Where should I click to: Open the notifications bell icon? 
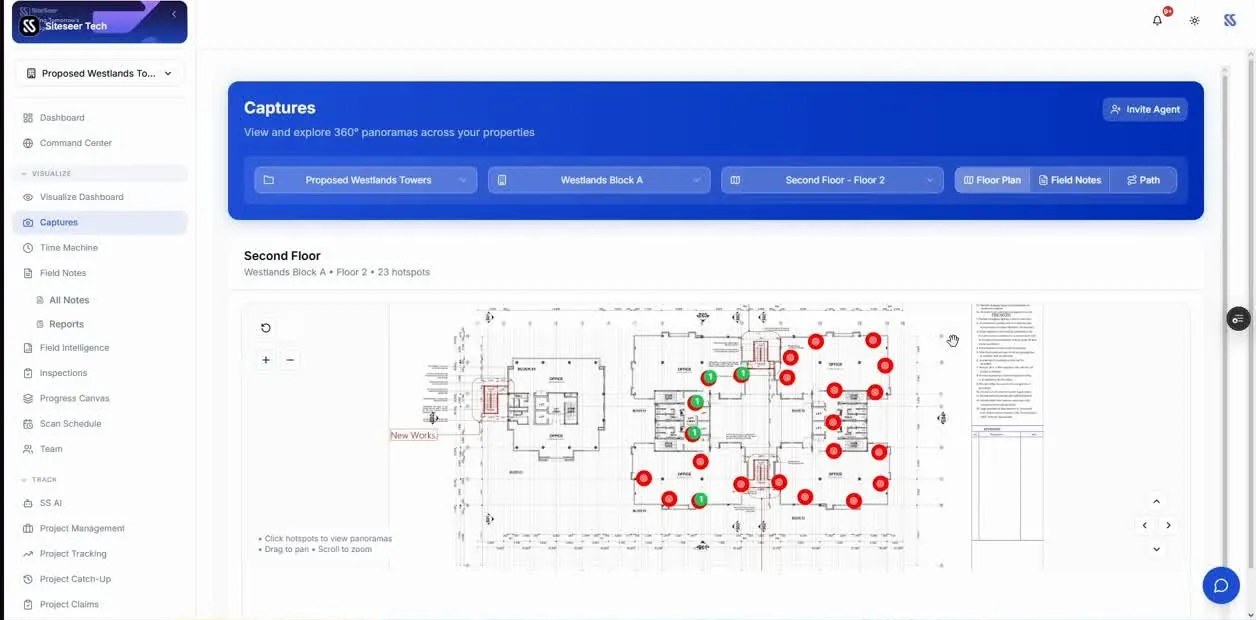click(x=1158, y=20)
